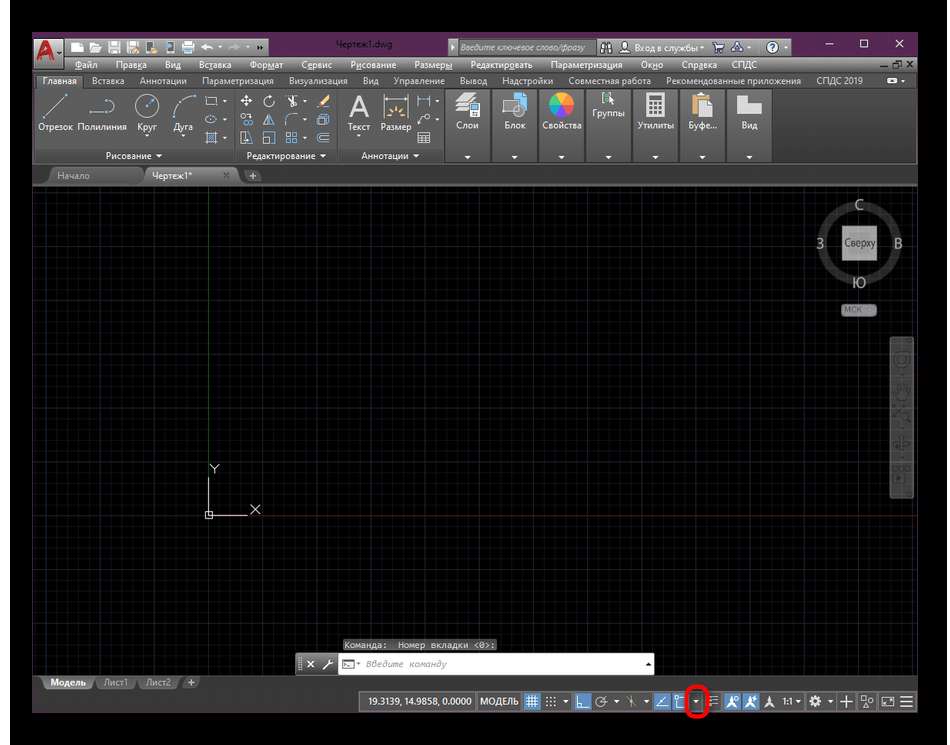Expand the Рисование panel dropdown
950x745 pixels.
134,156
